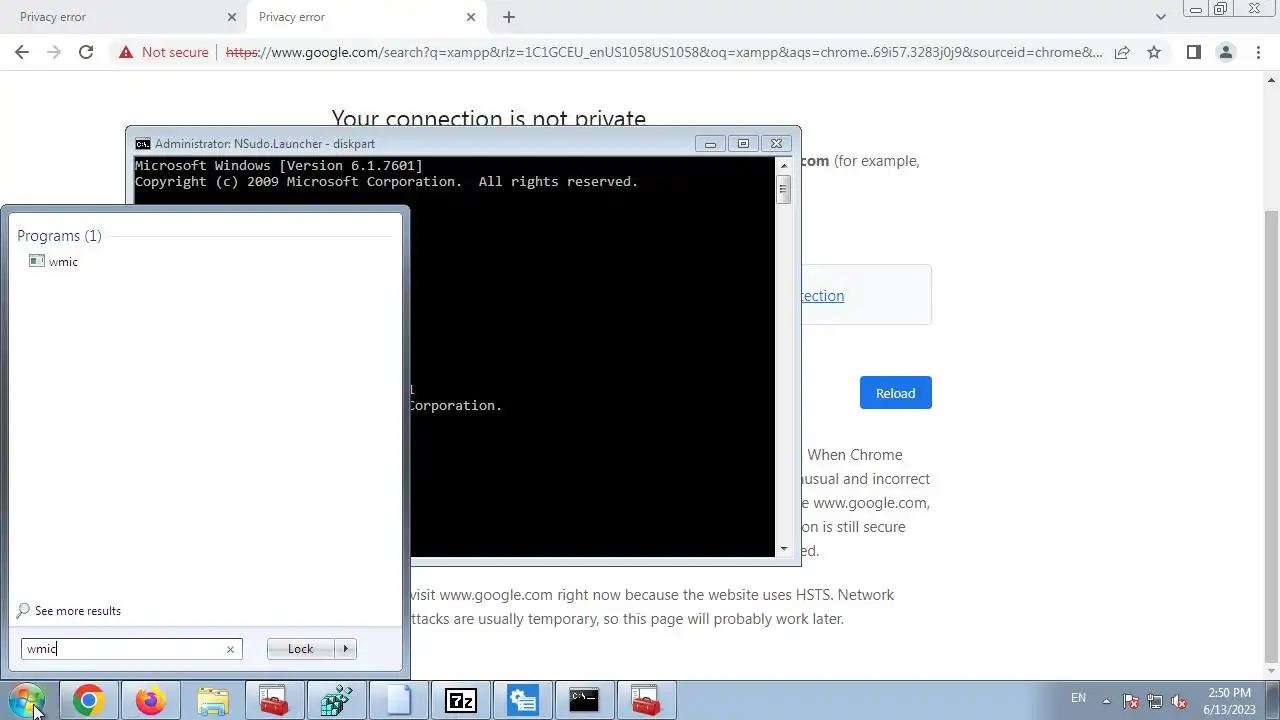Close the first Privacy error tab
1280x720 pixels.
point(232,17)
